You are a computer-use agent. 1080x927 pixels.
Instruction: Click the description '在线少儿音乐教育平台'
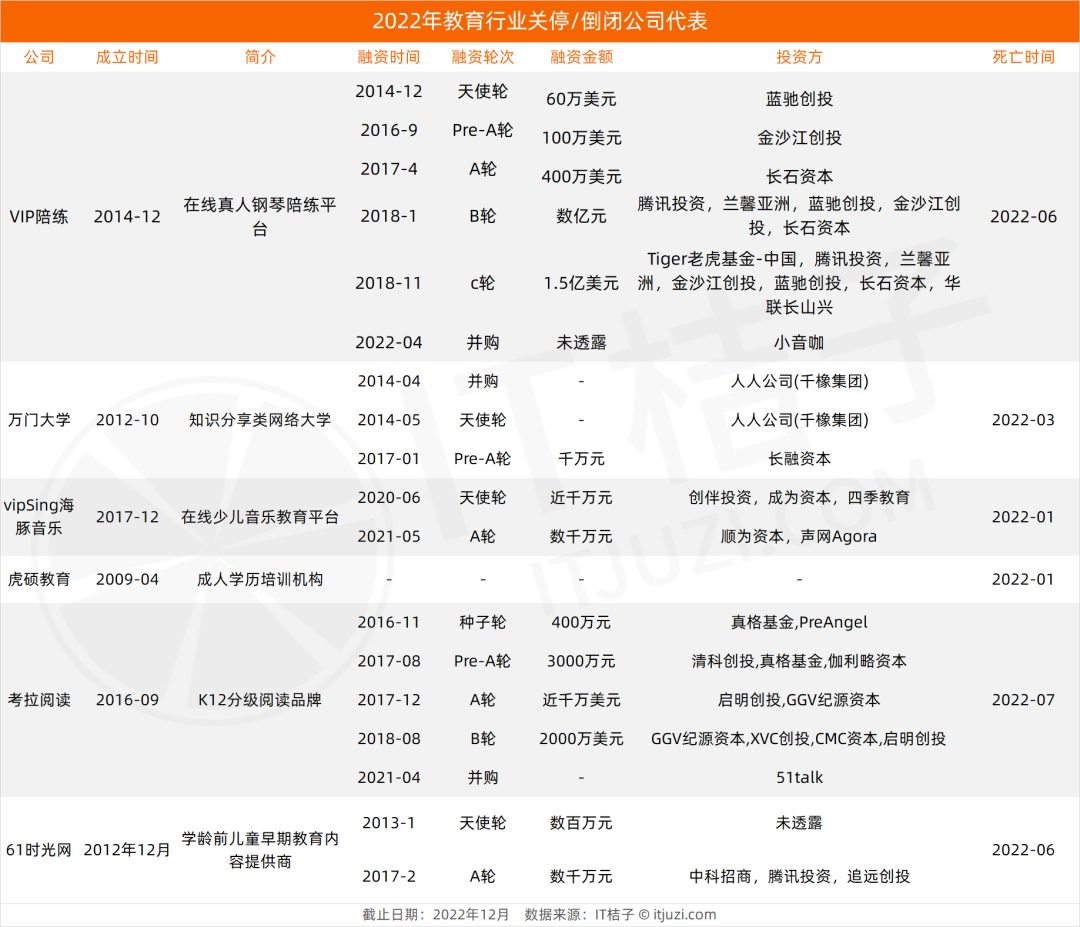[x=260, y=517]
